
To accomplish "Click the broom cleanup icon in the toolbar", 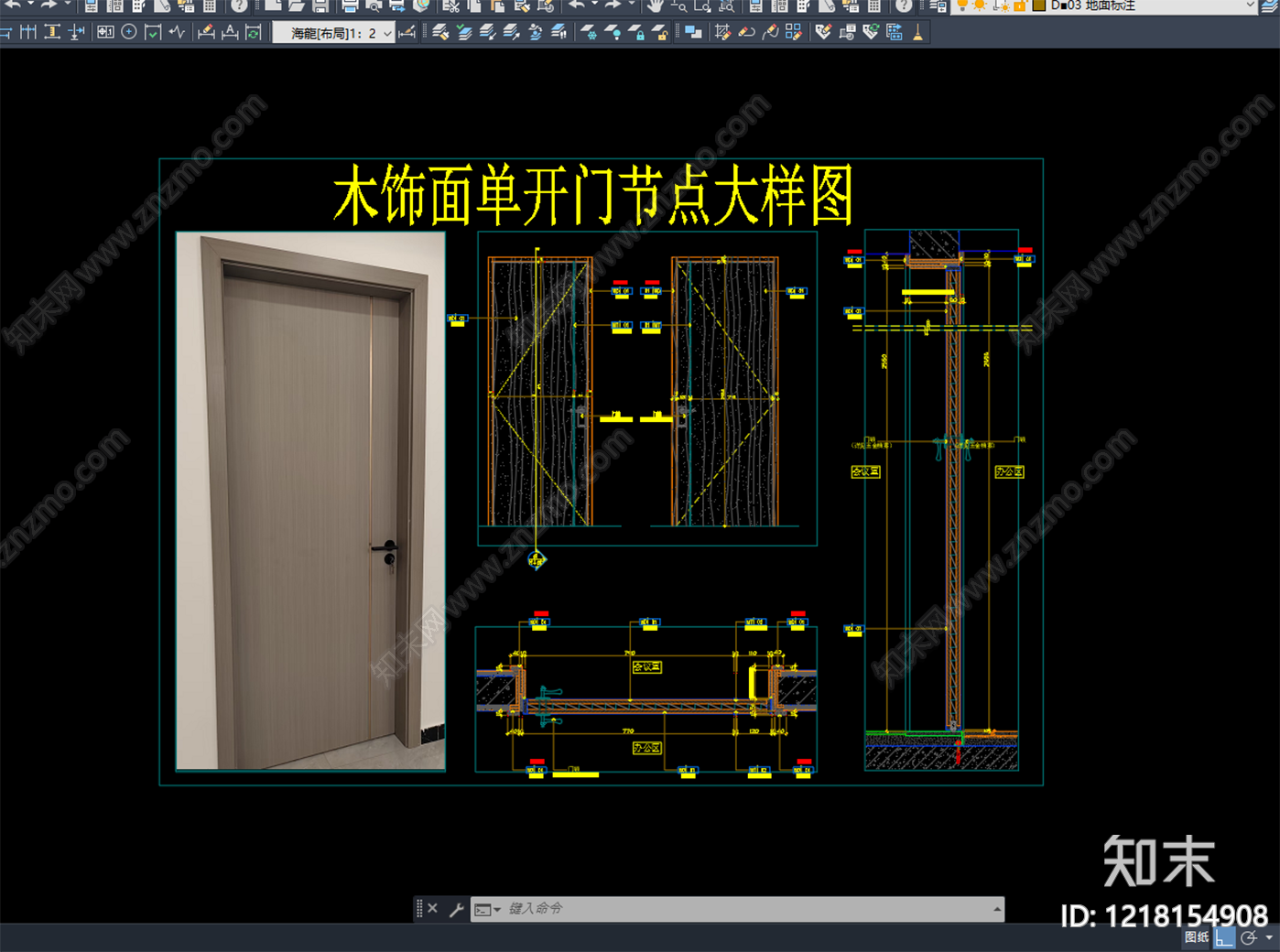I will tap(918, 33).
